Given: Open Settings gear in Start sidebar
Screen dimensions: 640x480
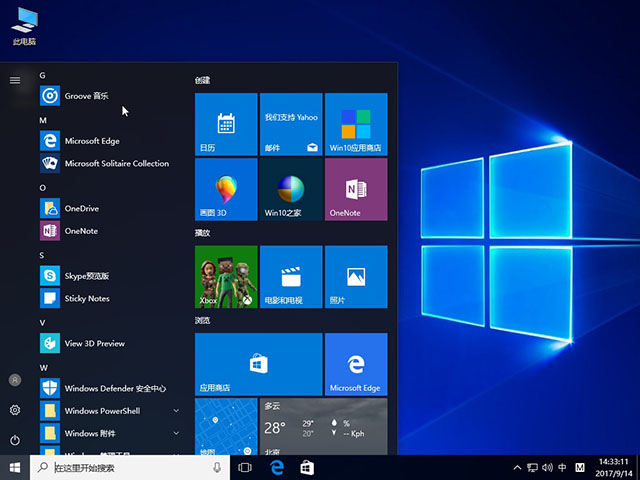Looking at the screenshot, I should click(x=15, y=410).
